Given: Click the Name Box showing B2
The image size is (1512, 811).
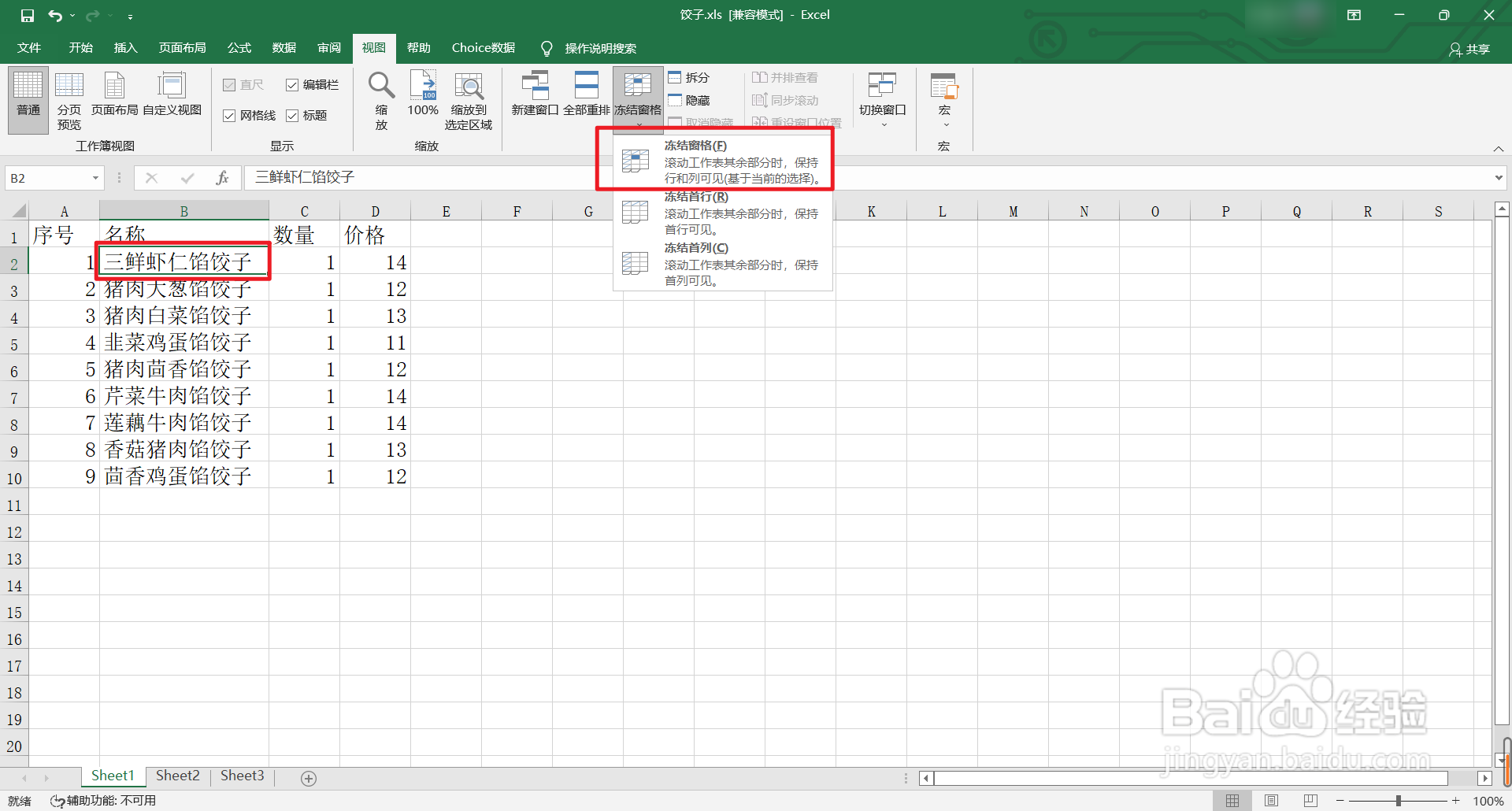Looking at the screenshot, I should point(47,179).
